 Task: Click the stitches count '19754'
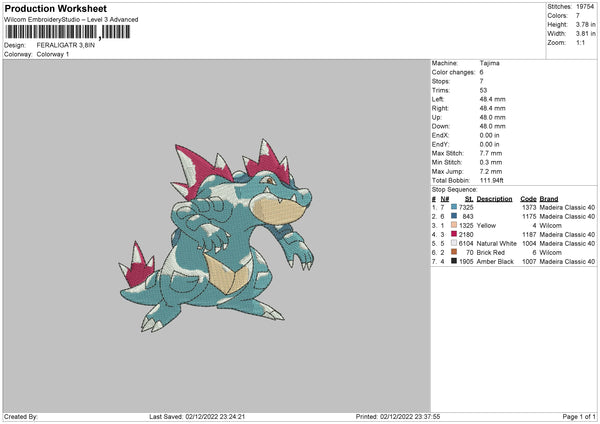tap(585, 7)
